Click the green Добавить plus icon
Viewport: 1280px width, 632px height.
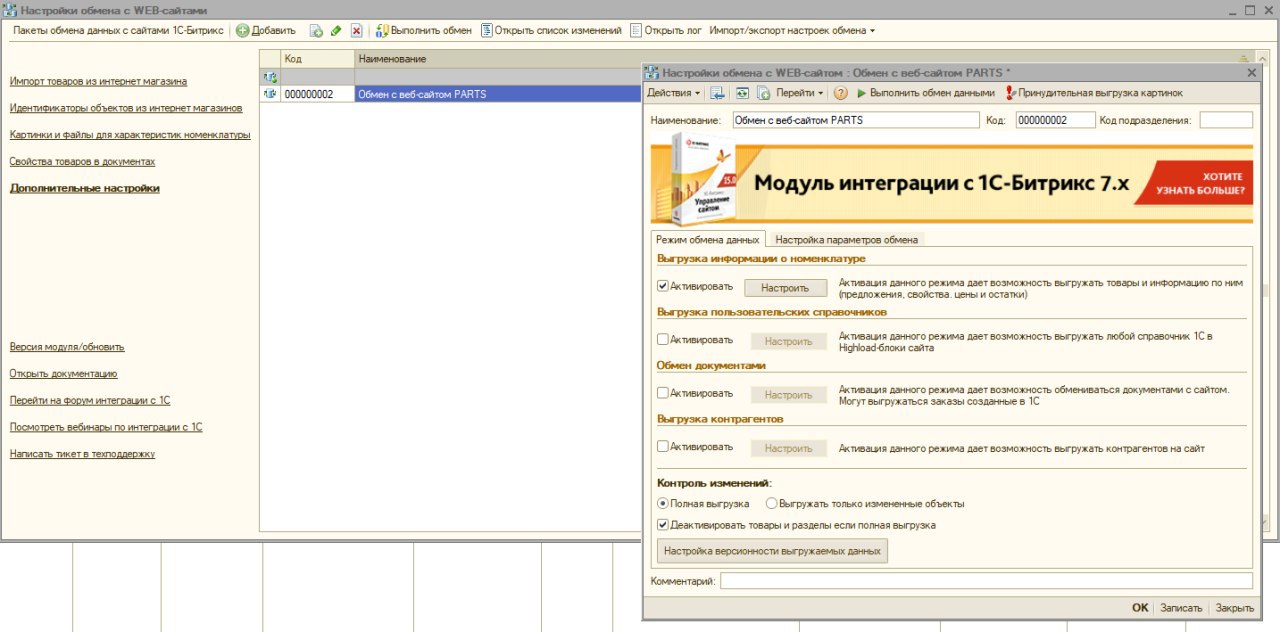(243, 31)
